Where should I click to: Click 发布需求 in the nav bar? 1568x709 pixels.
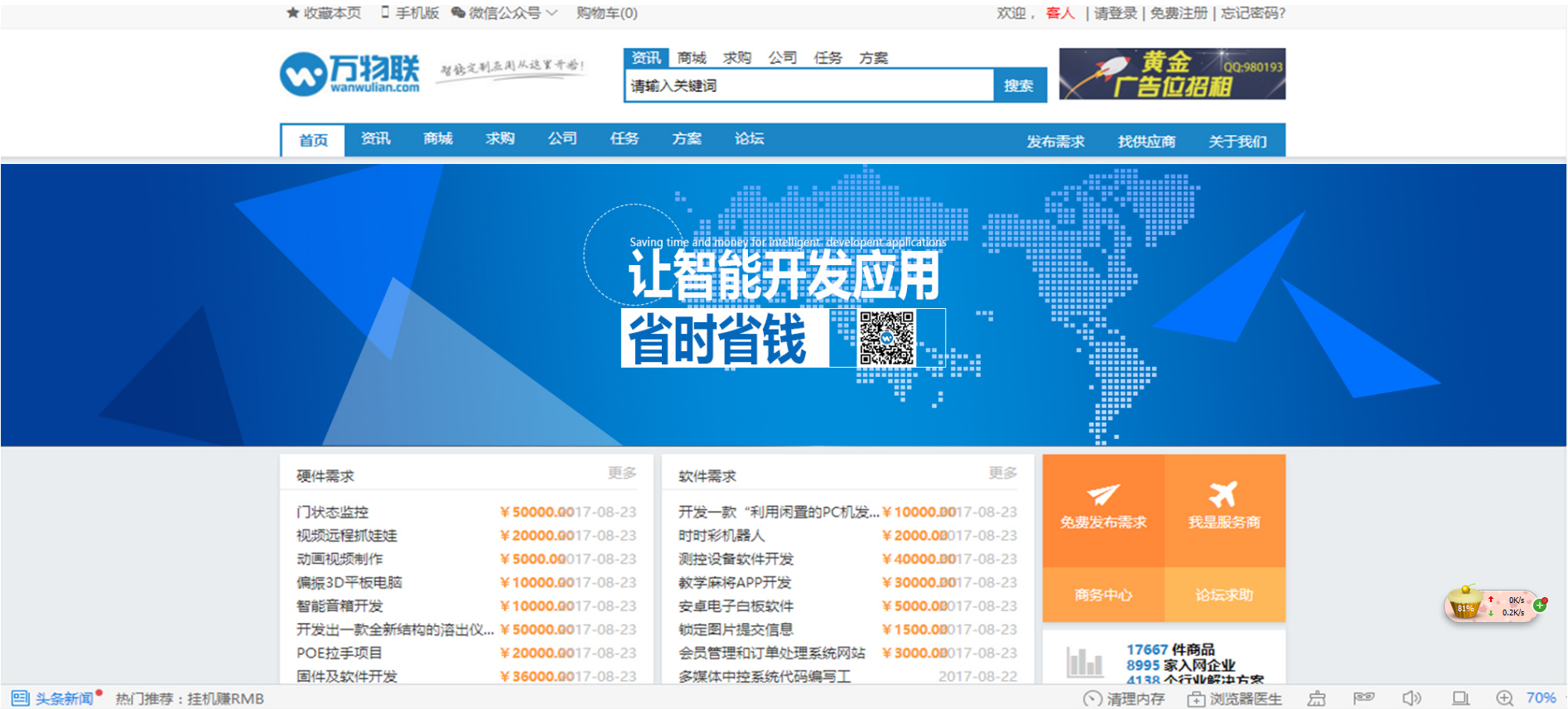(x=1056, y=141)
